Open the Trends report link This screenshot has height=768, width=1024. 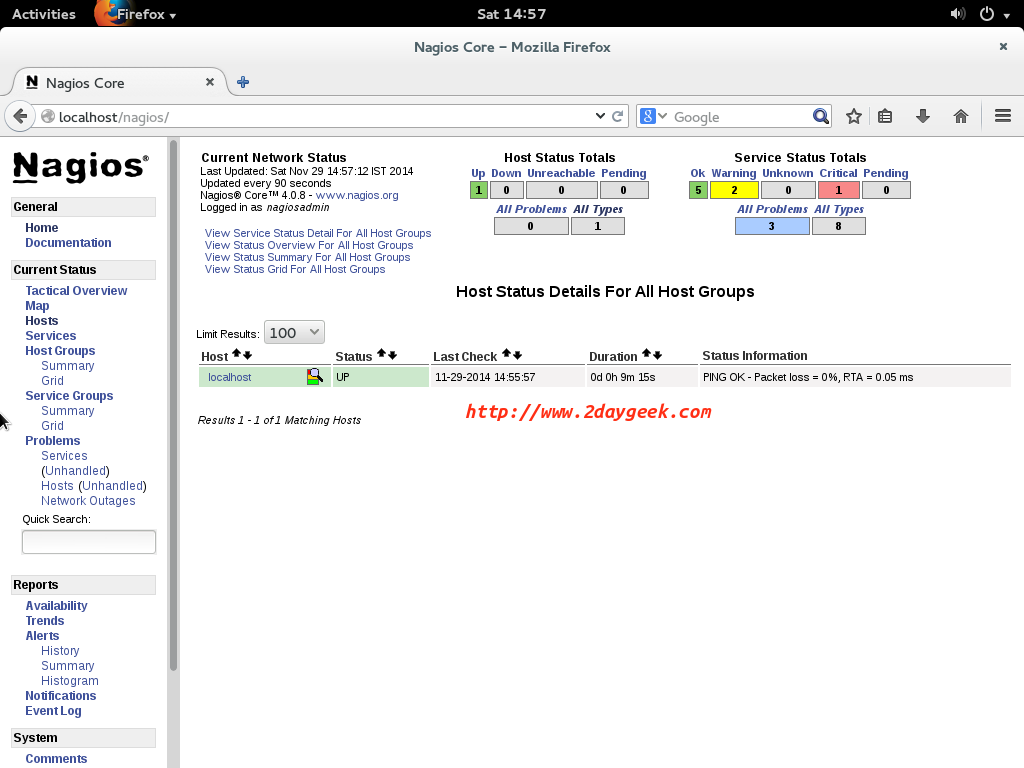[x=45, y=621]
